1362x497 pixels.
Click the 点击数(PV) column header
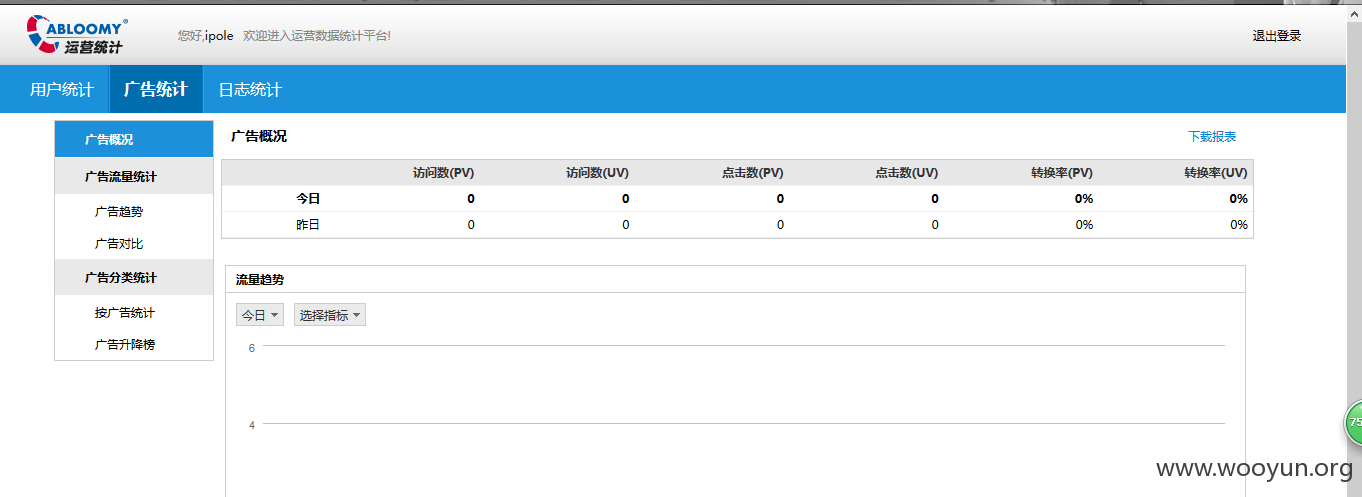click(x=753, y=173)
